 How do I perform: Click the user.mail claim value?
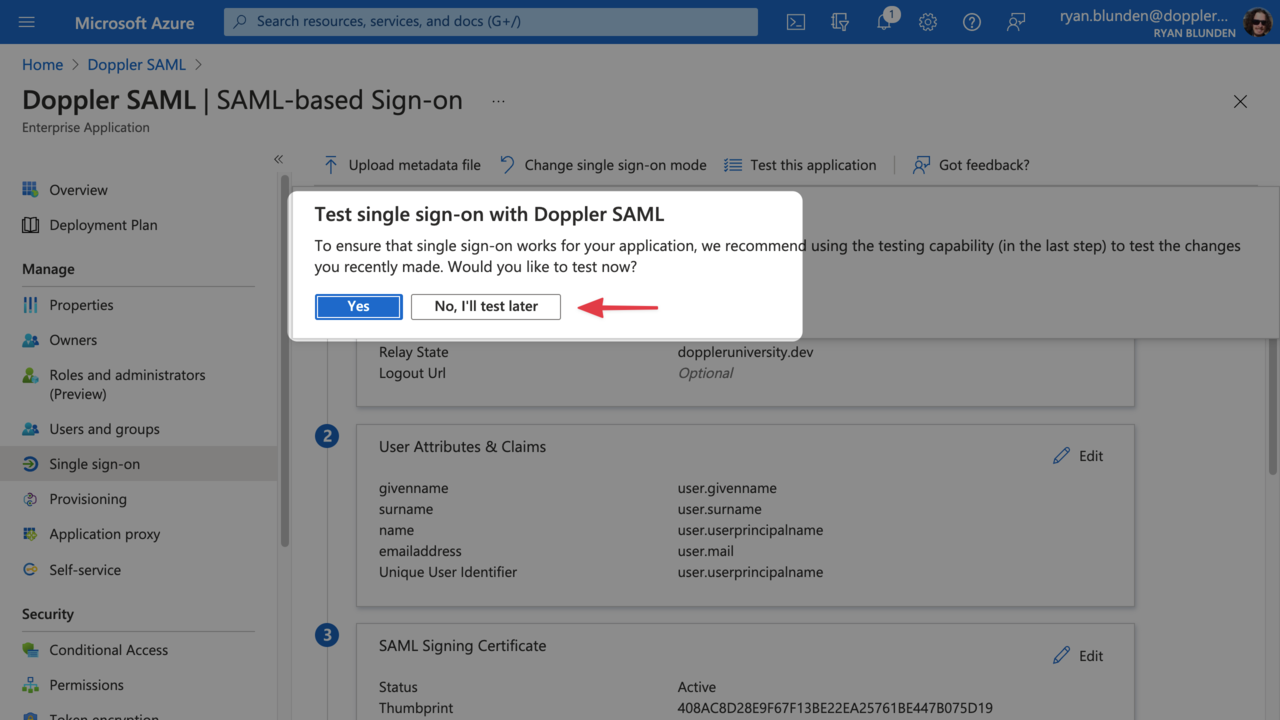[705, 551]
